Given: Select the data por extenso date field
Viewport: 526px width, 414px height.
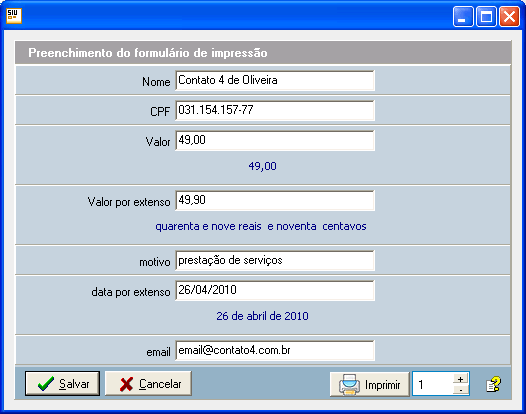Looking at the screenshot, I should click(275, 291).
